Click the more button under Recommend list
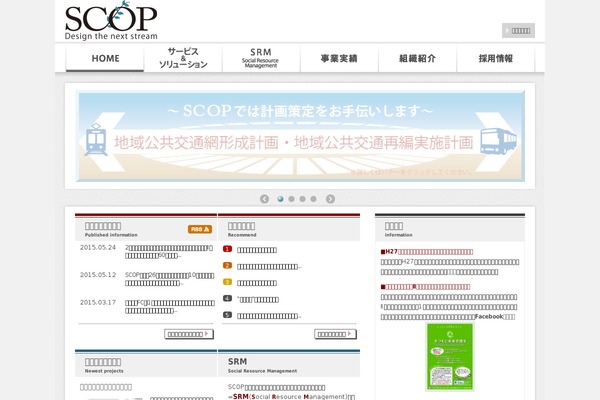600x400 pixels. (336, 334)
